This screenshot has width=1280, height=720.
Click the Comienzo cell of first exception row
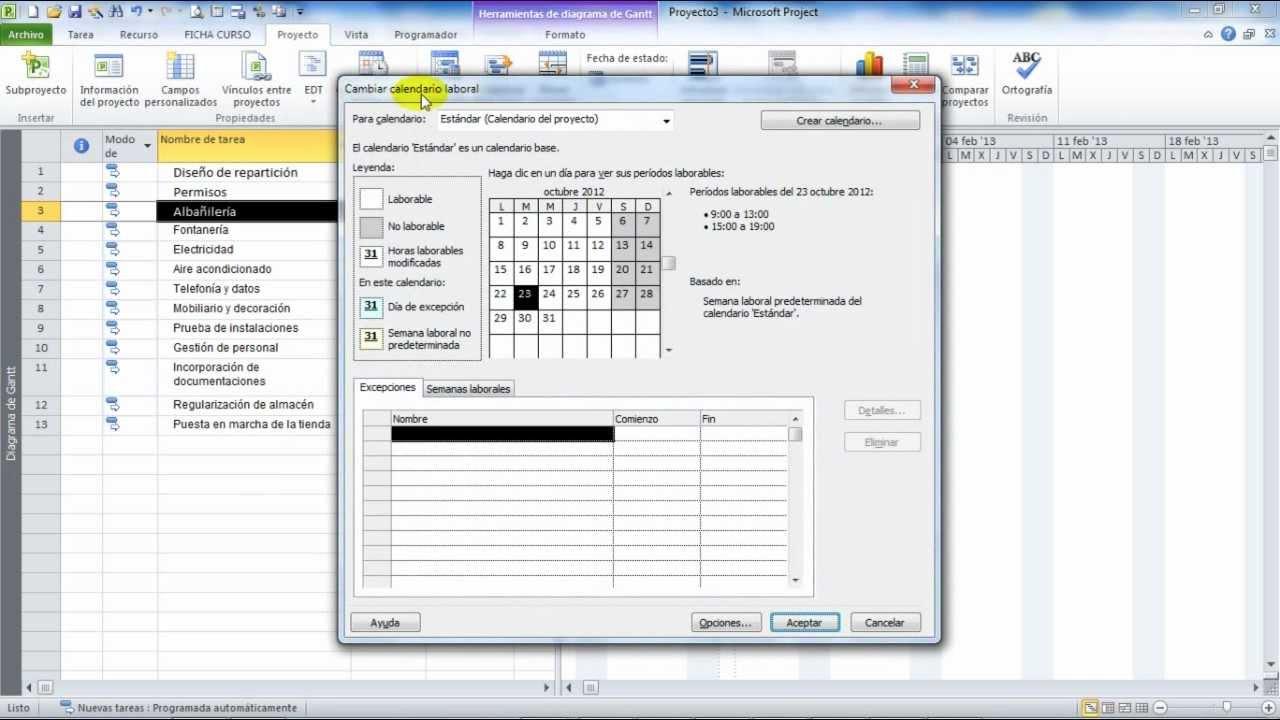tap(657, 434)
